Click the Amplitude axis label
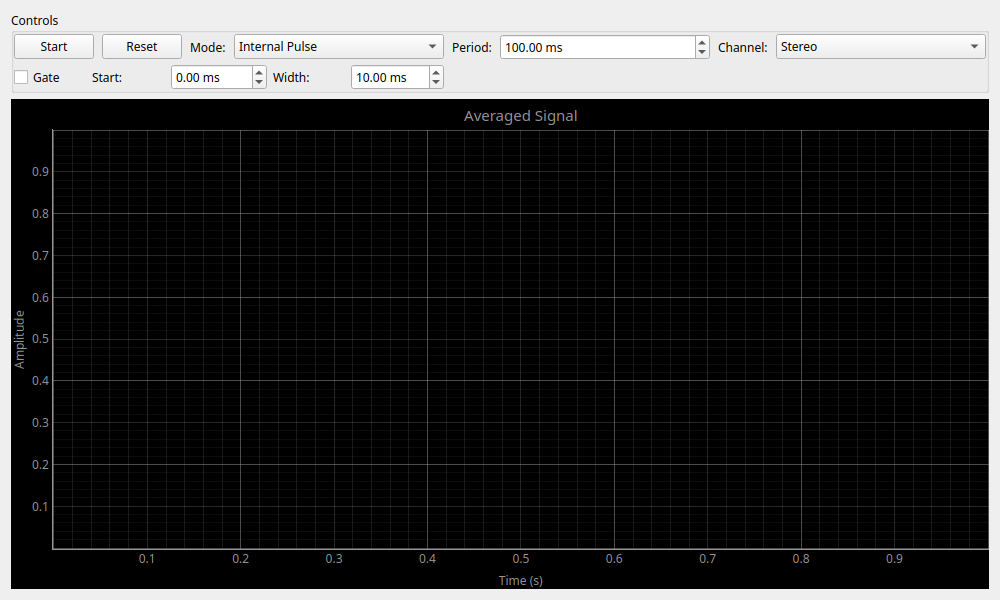The height and width of the screenshot is (600, 1000). (x=20, y=339)
